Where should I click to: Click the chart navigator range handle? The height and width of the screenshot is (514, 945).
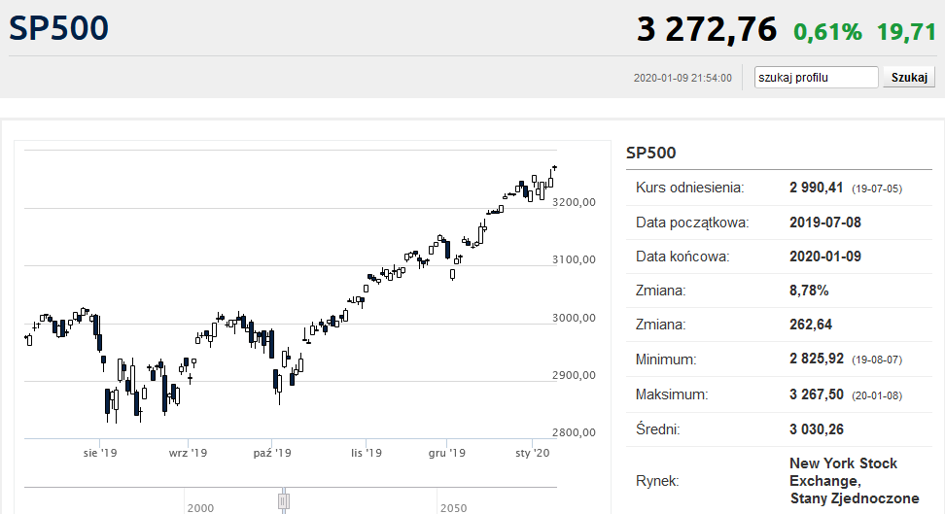coord(284,501)
